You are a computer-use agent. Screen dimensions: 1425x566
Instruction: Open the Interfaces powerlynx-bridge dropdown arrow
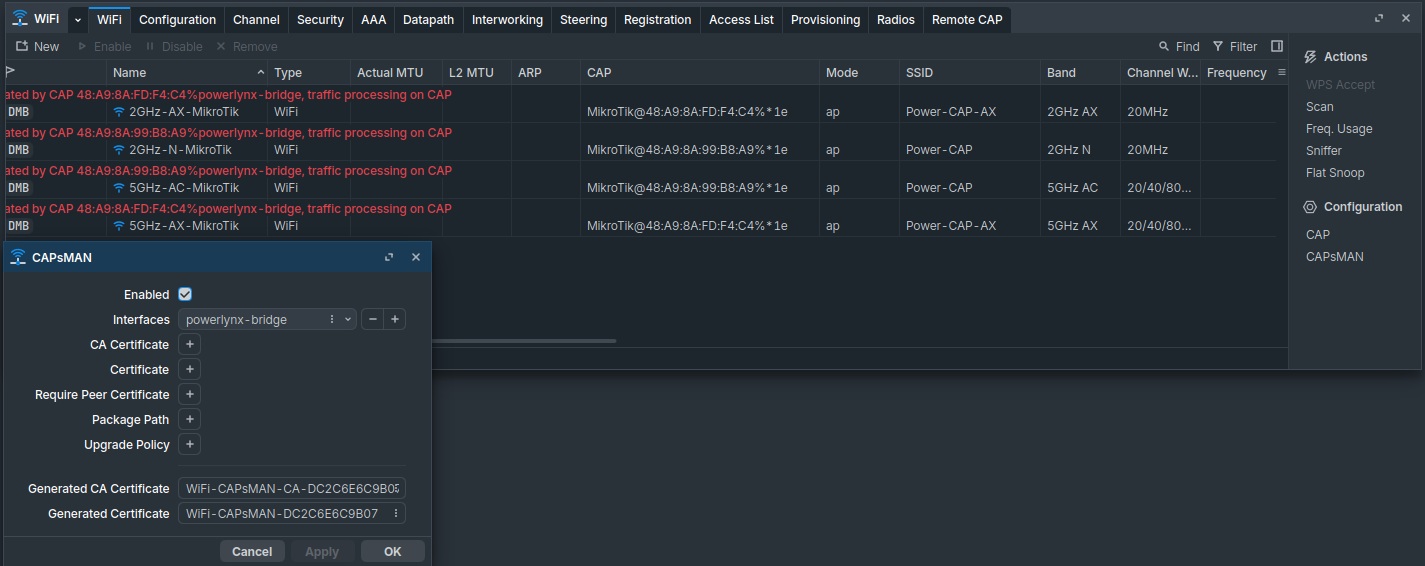point(348,319)
